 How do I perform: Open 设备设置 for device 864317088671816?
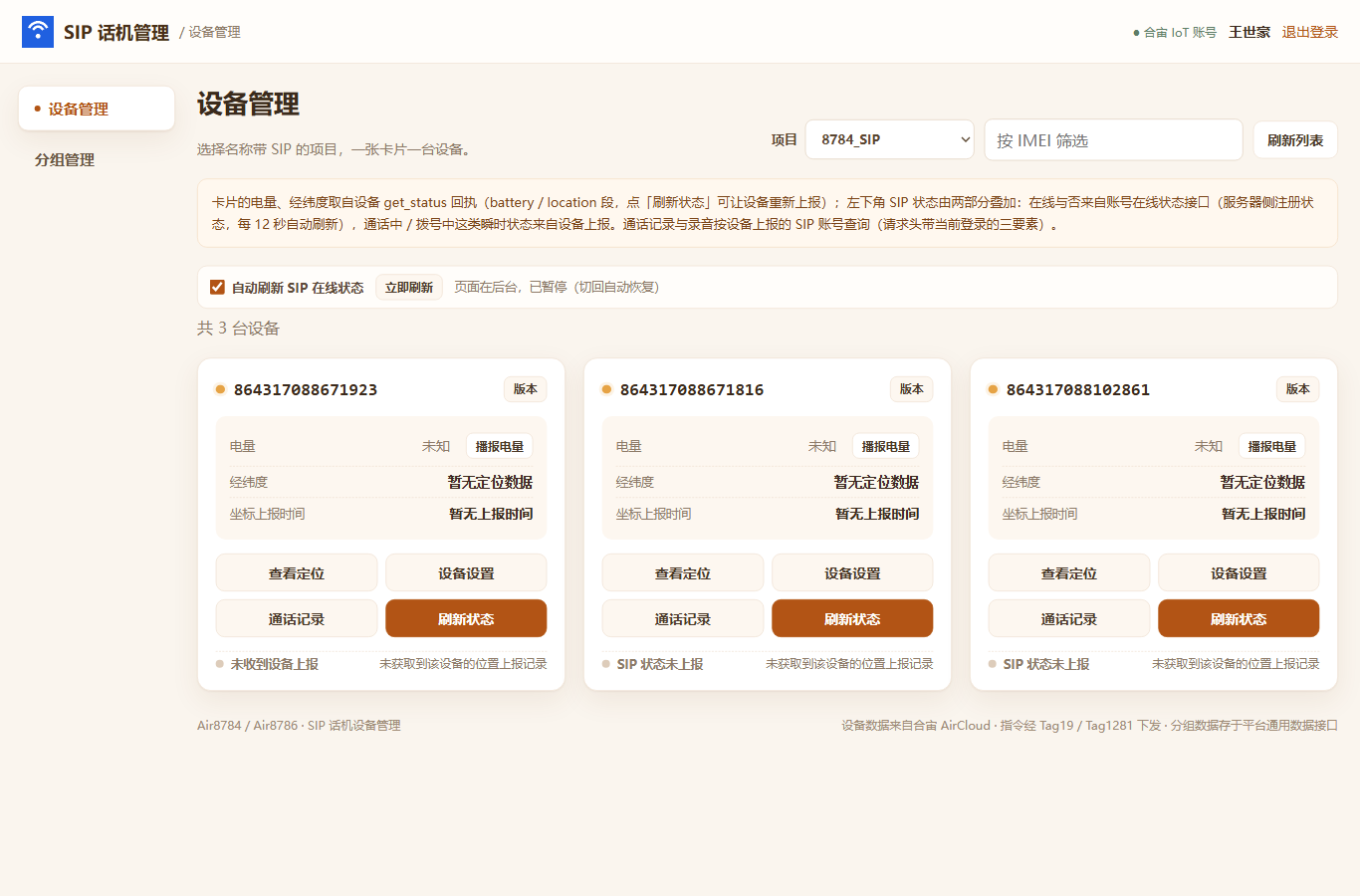(852, 572)
